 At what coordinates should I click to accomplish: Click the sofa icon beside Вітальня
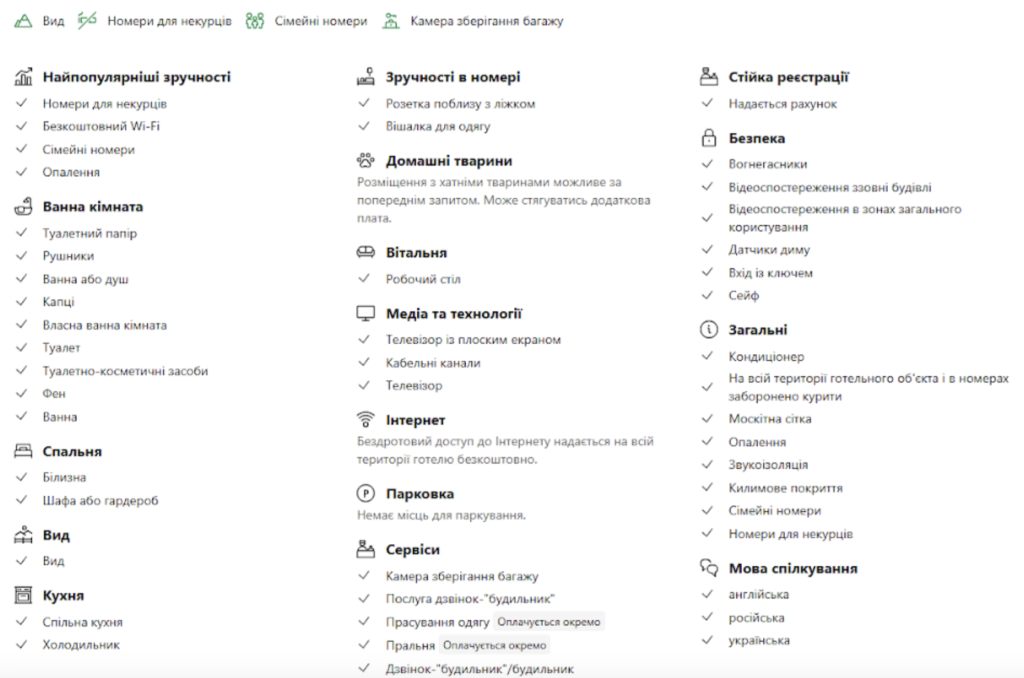tap(366, 252)
